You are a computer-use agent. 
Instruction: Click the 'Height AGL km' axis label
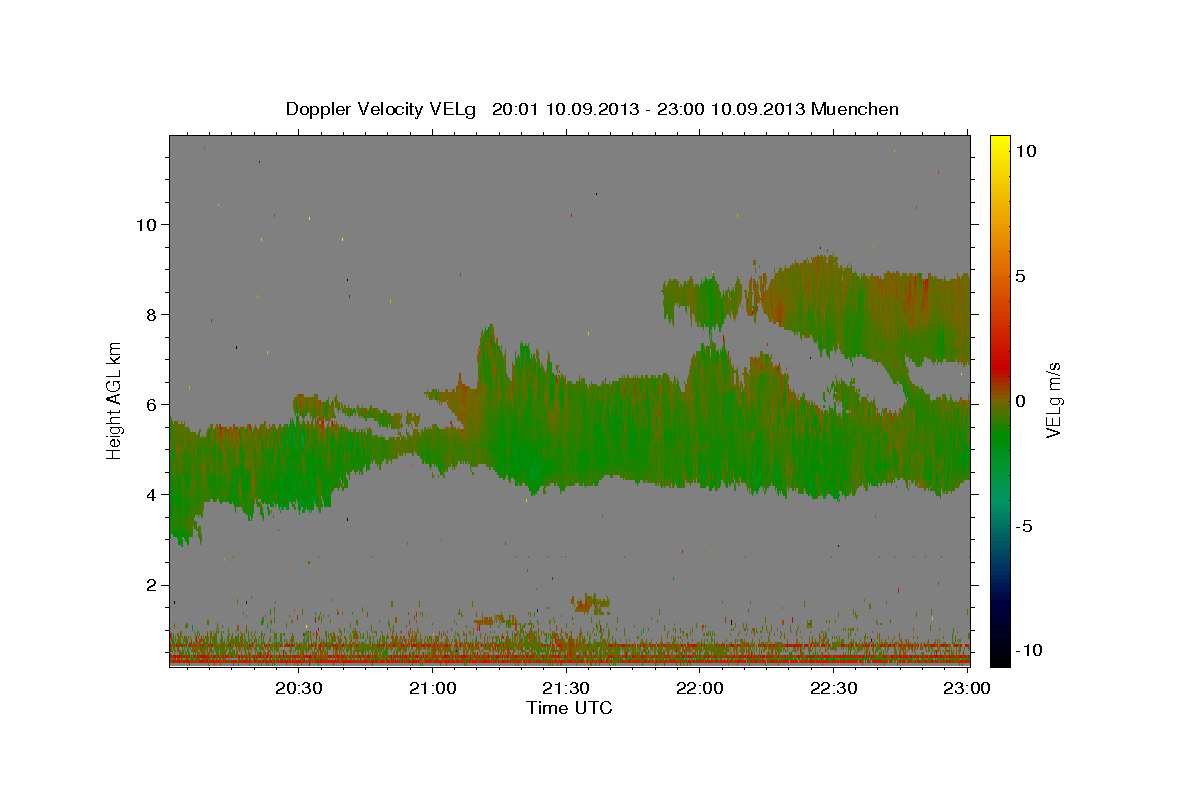[x=115, y=400]
